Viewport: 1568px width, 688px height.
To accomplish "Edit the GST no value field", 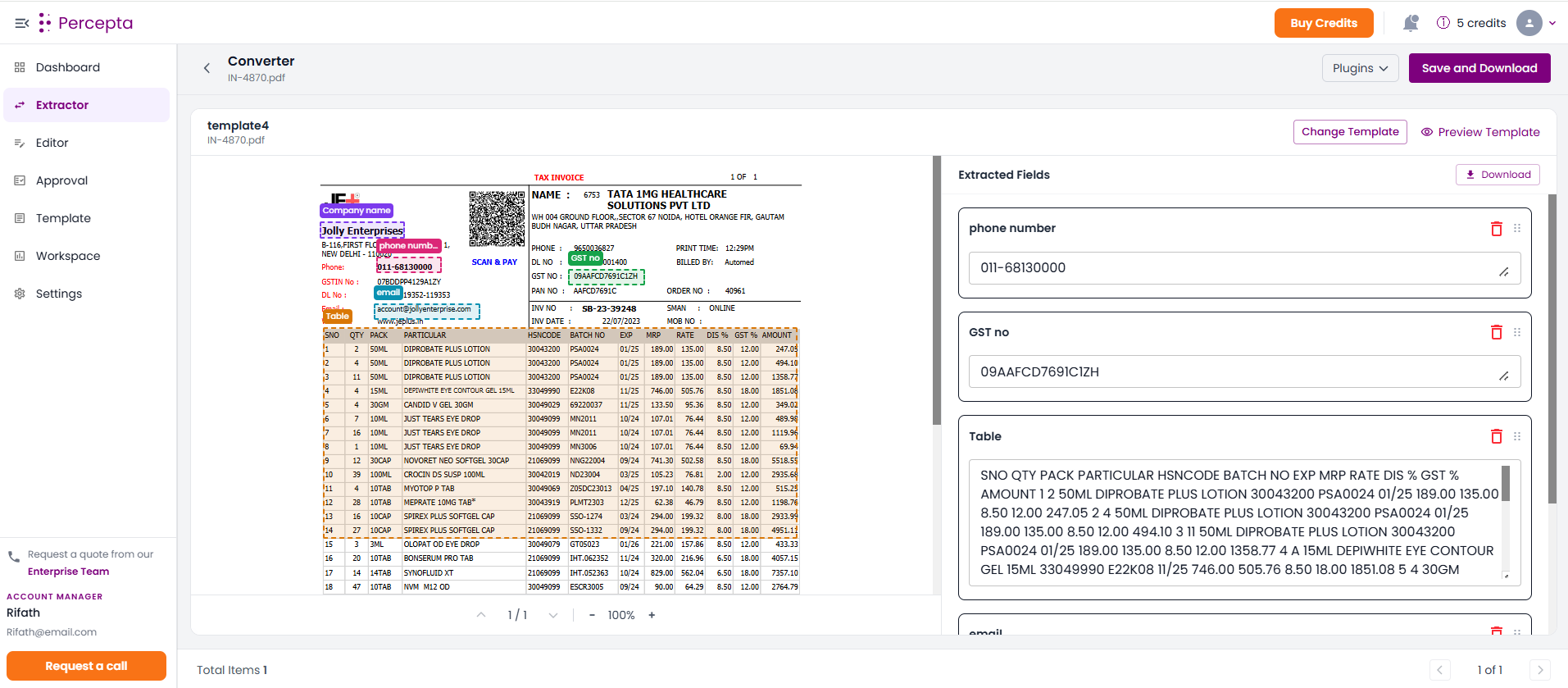I will [1244, 371].
